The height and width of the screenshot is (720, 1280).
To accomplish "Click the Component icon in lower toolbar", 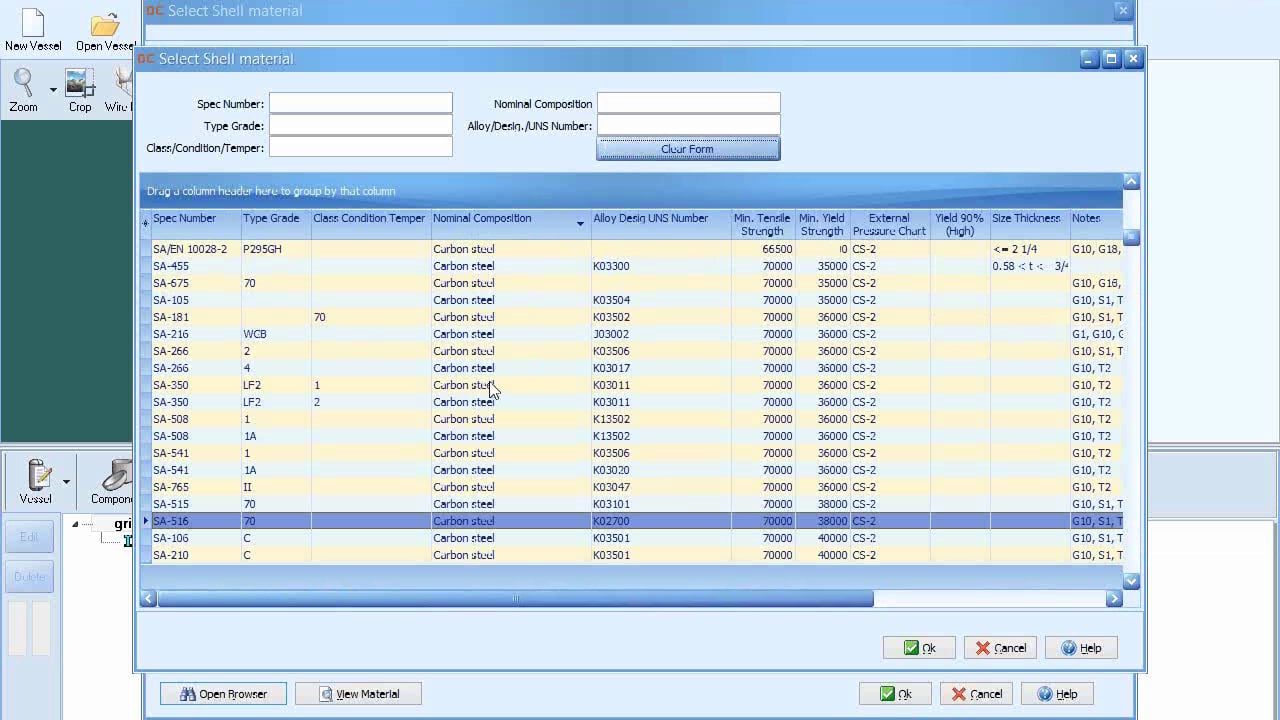I will (118, 474).
